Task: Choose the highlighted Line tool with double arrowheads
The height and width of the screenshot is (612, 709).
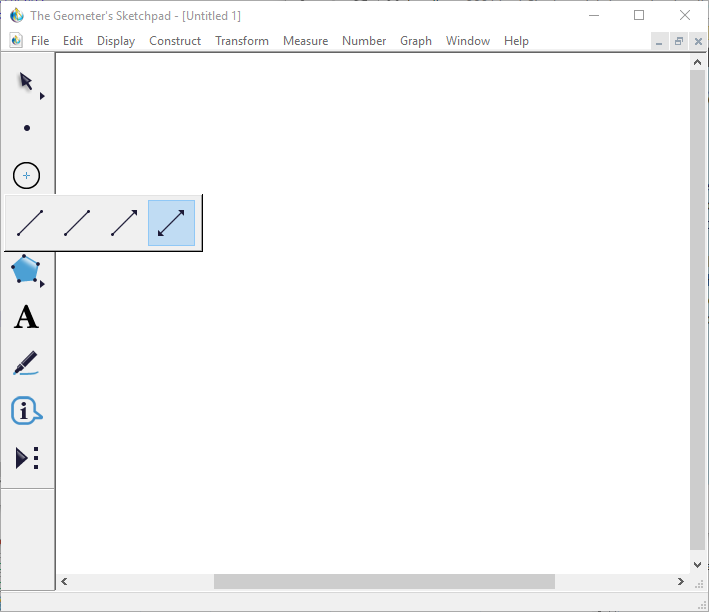Action: [x=171, y=223]
